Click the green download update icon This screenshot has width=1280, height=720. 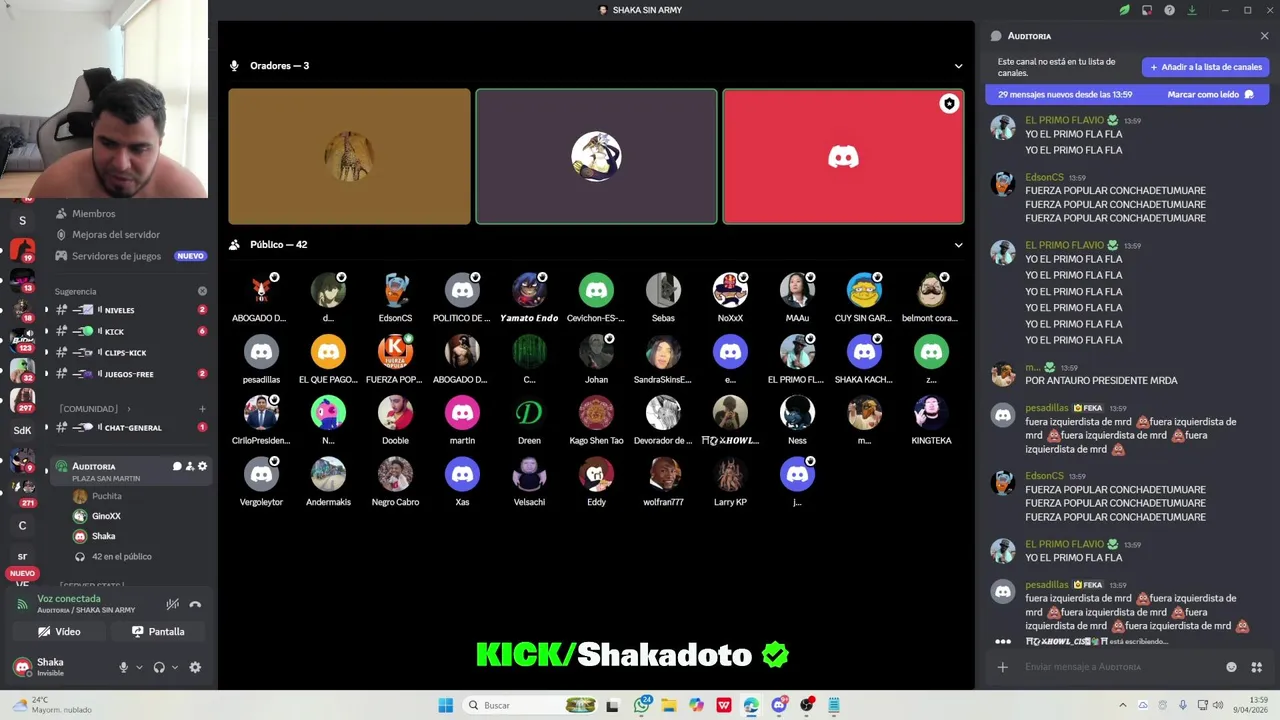point(1192,10)
